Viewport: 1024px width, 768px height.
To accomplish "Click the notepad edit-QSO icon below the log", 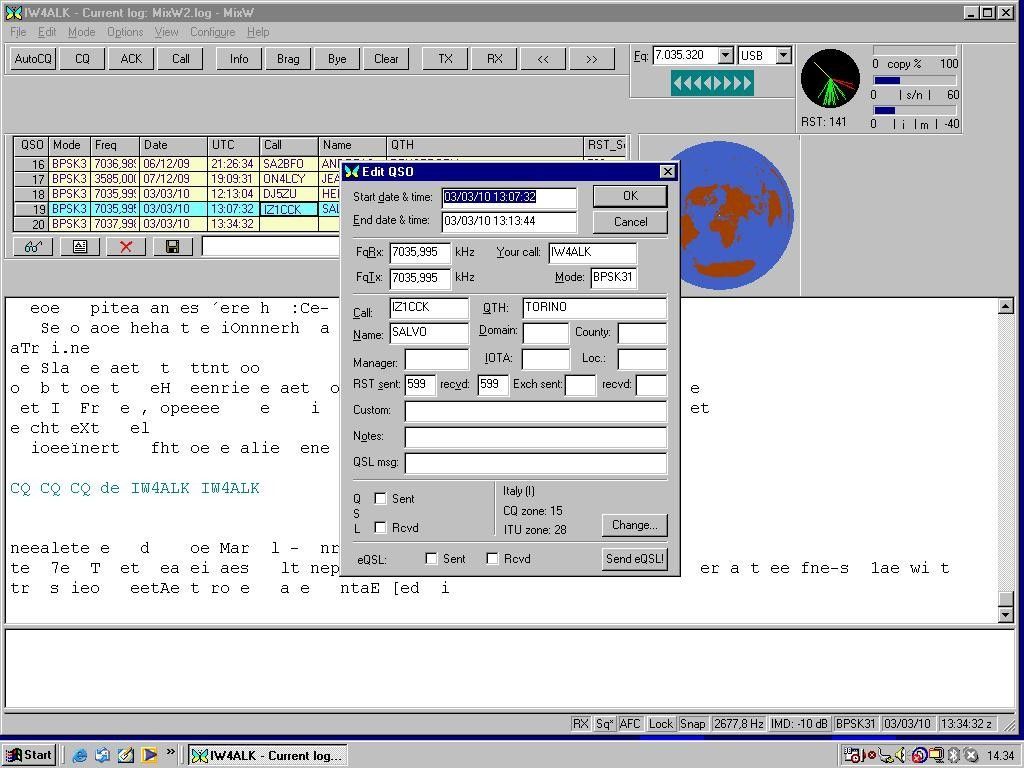I will [80, 246].
